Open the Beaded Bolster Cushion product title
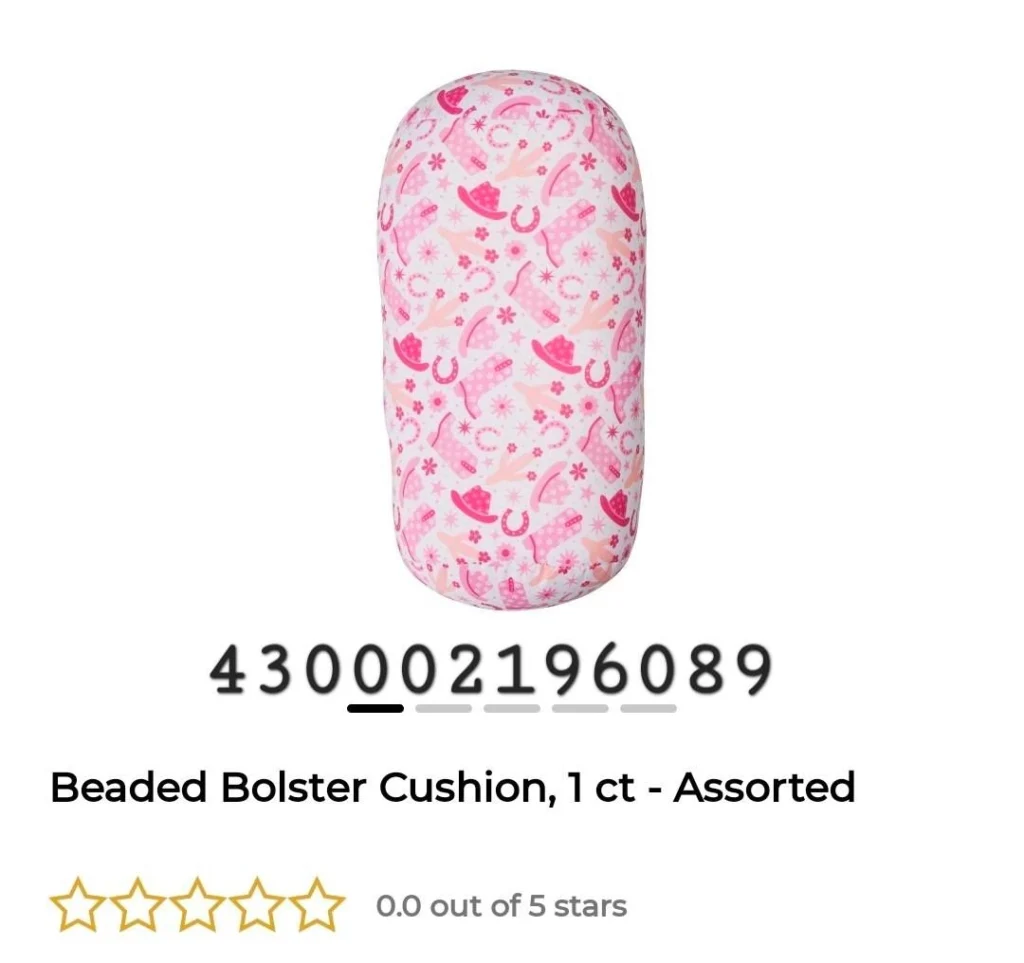1024x963 pixels. [453, 787]
